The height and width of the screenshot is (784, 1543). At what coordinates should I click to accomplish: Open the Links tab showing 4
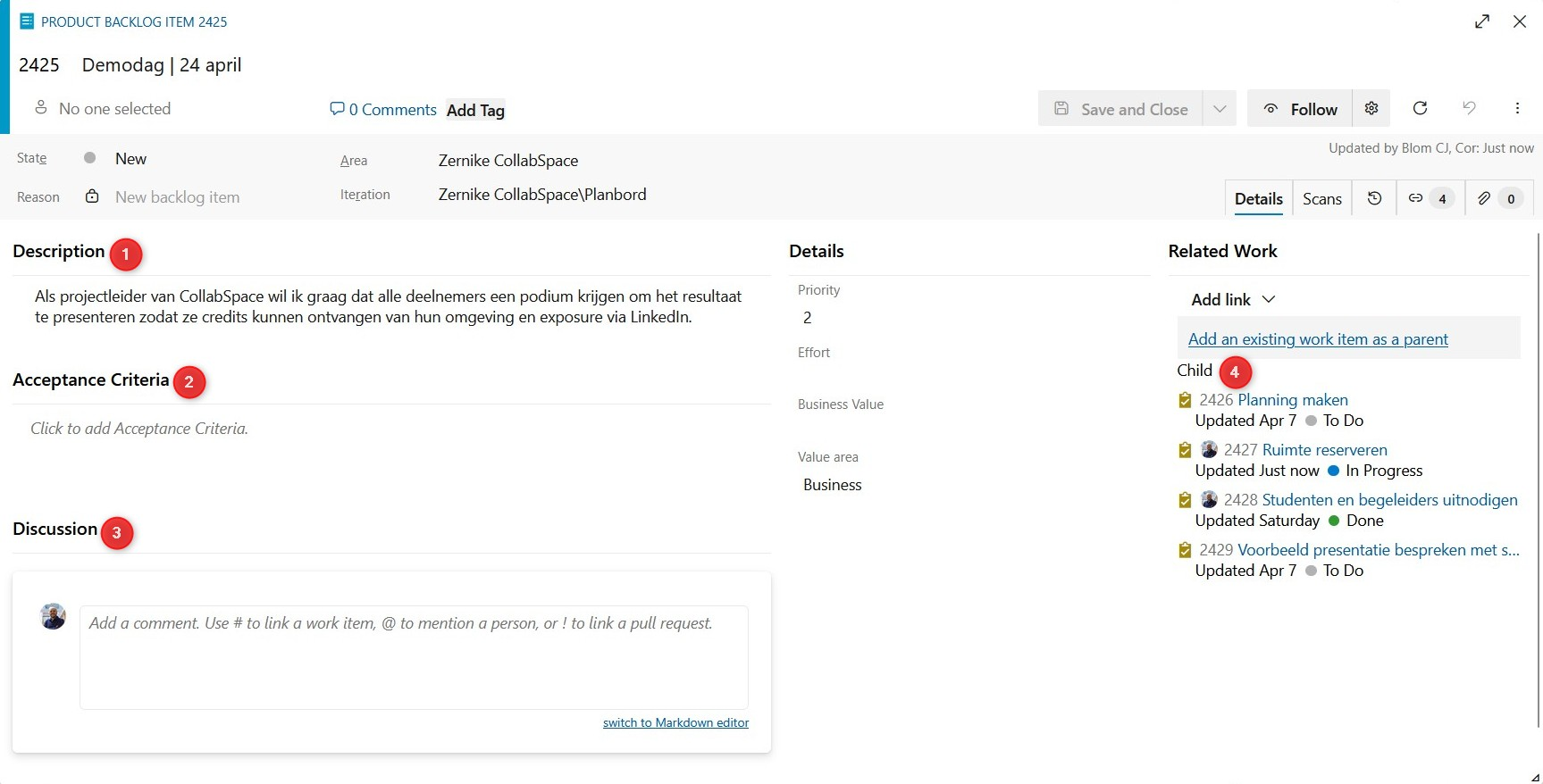[1430, 198]
